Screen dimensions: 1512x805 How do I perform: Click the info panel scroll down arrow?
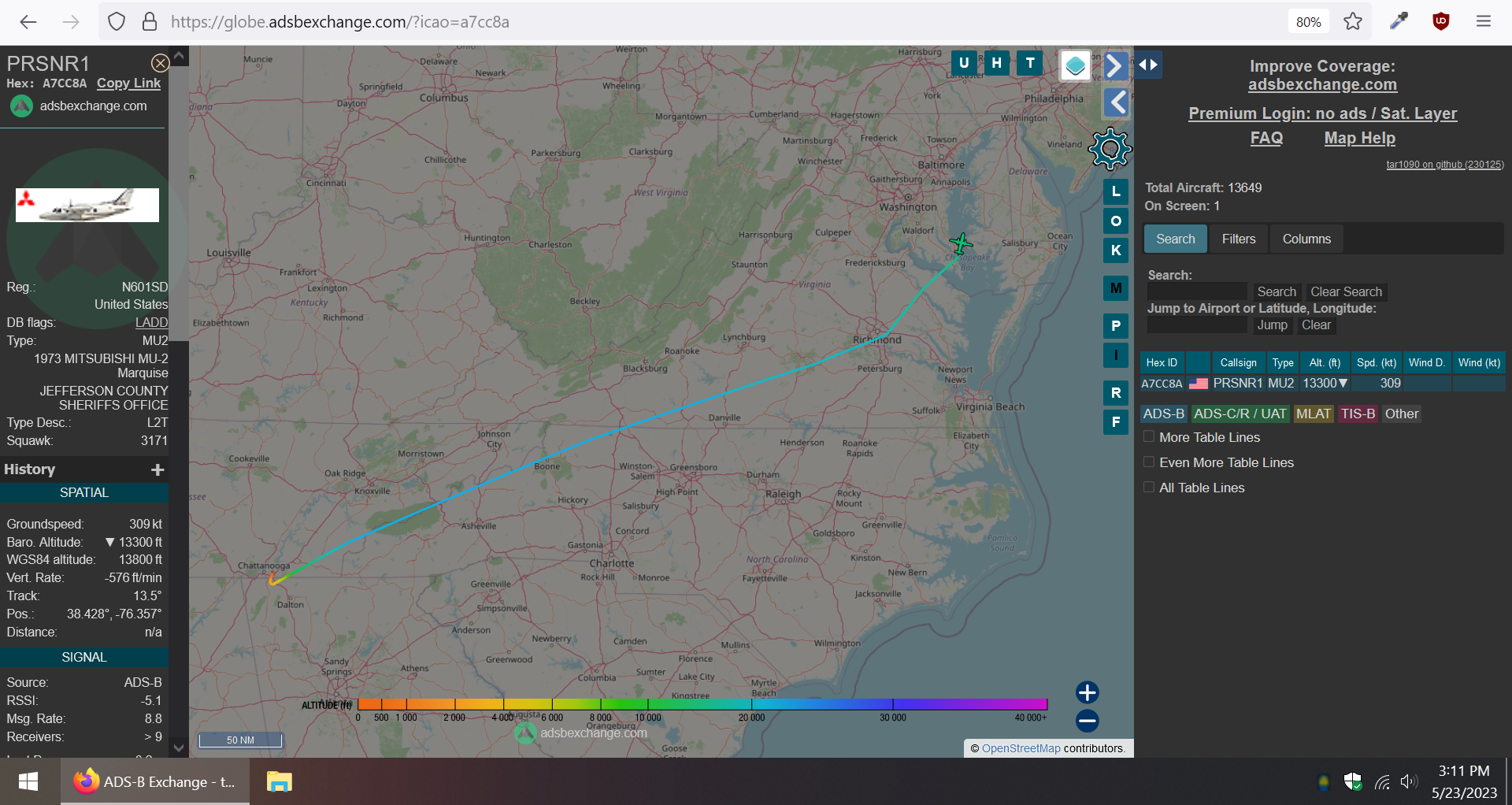pyautogui.click(x=179, y=748)
